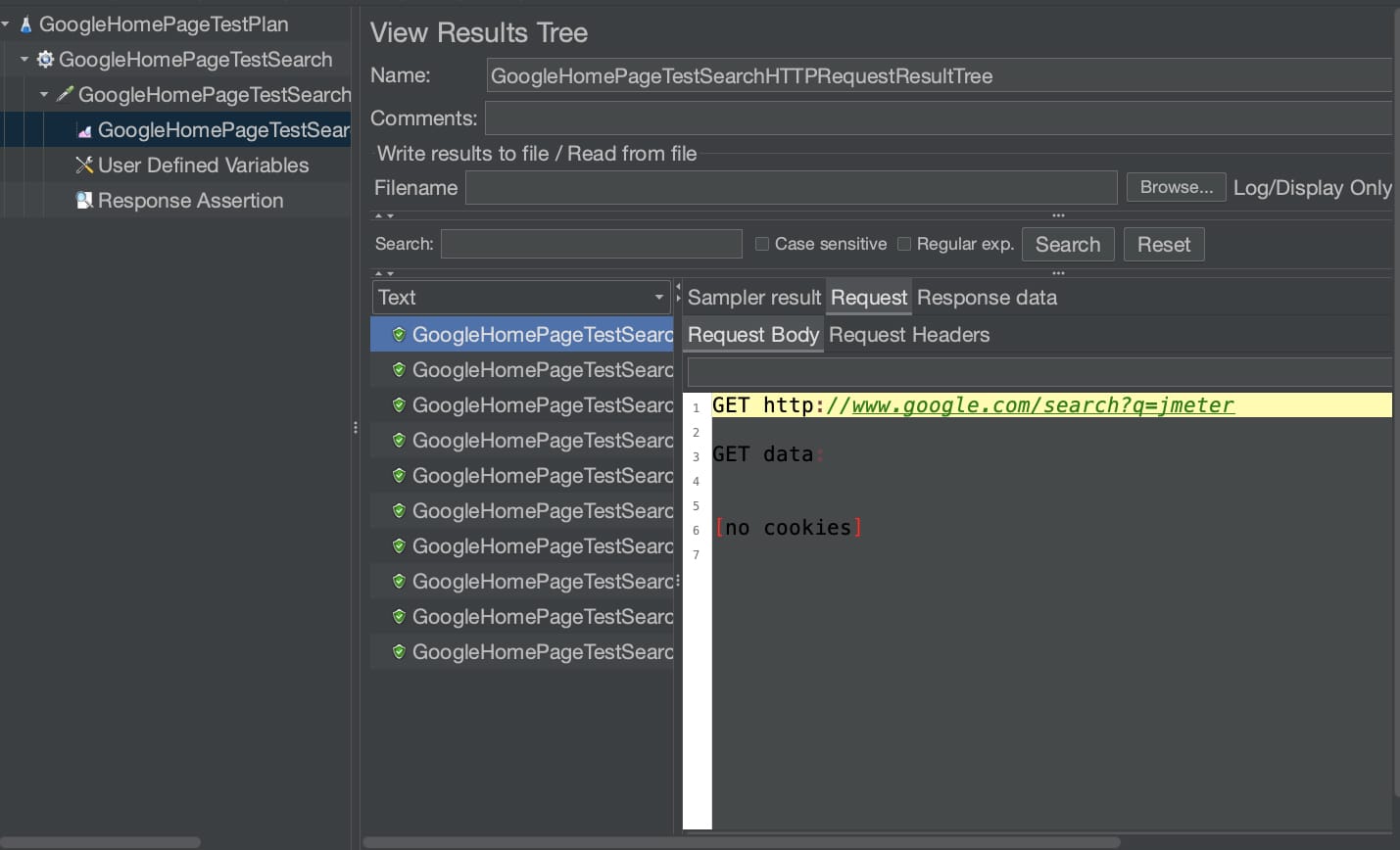Click the Response Assertion magnifier icon
The height and width of the screenshot is (850, 1400).
pyautogui.click(x=84, y=201)
